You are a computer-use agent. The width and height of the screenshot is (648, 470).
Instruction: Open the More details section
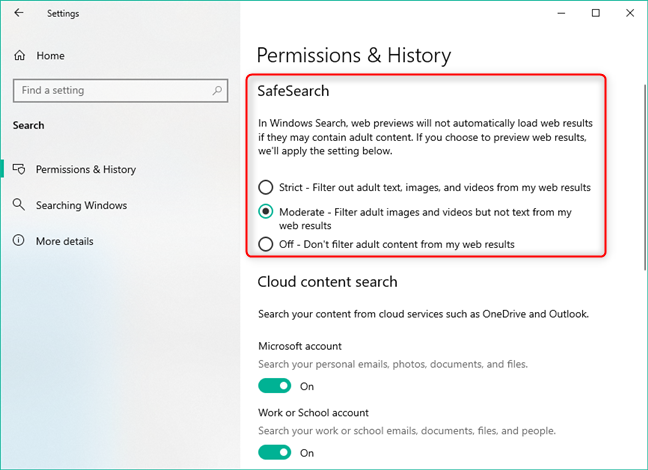[x=64, y=241]
